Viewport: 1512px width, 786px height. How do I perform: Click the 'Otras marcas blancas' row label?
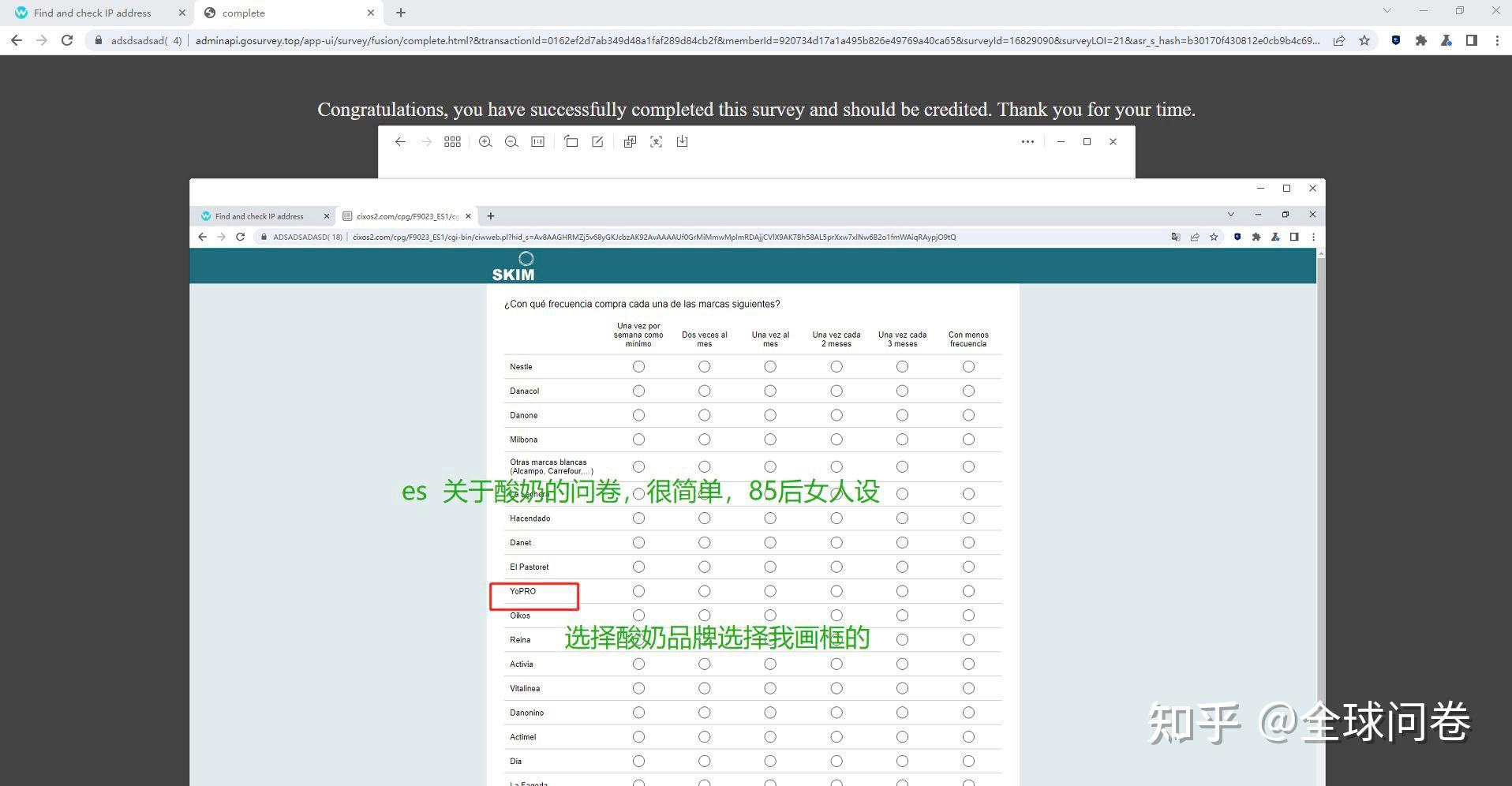552,466
